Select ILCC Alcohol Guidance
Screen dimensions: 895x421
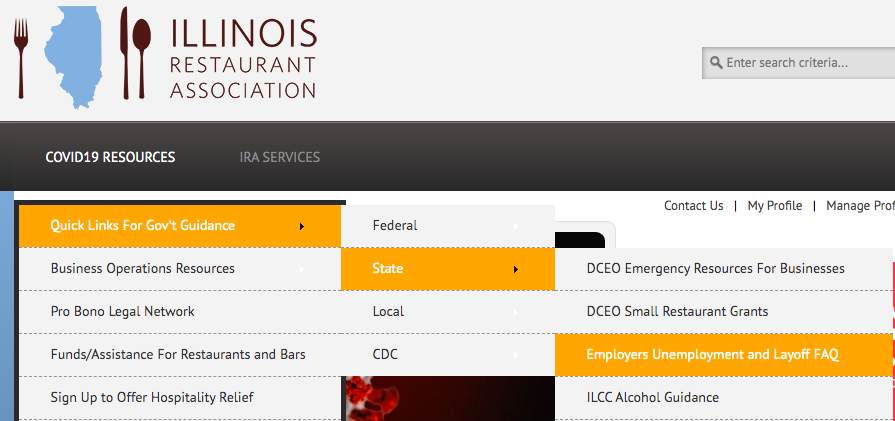[653, 397]
